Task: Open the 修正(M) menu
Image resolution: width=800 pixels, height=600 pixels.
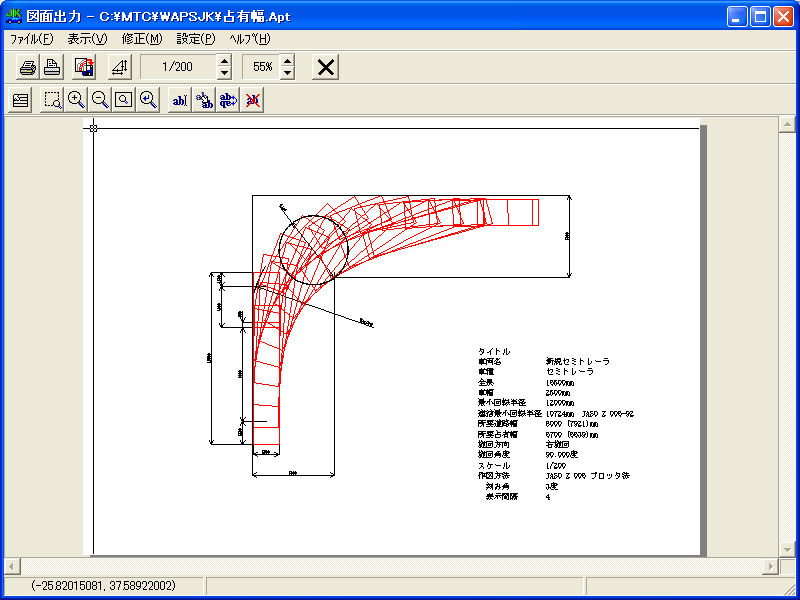Action: click(141, 39)
